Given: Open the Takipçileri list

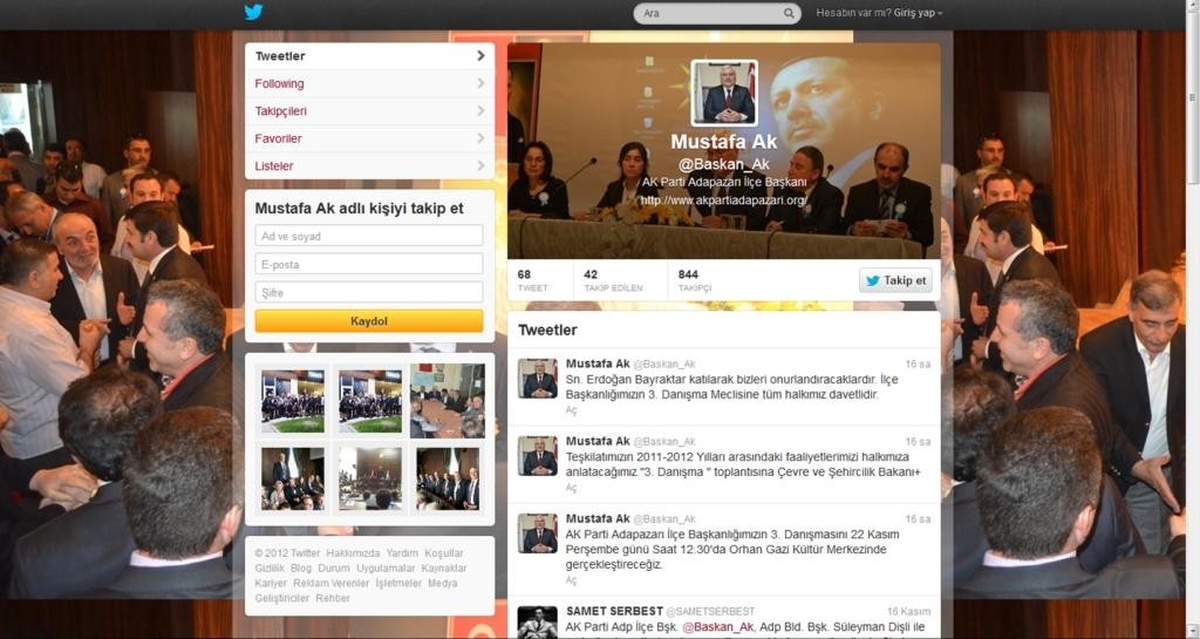Looking at the screenshot, I should (x=369, y=111).
